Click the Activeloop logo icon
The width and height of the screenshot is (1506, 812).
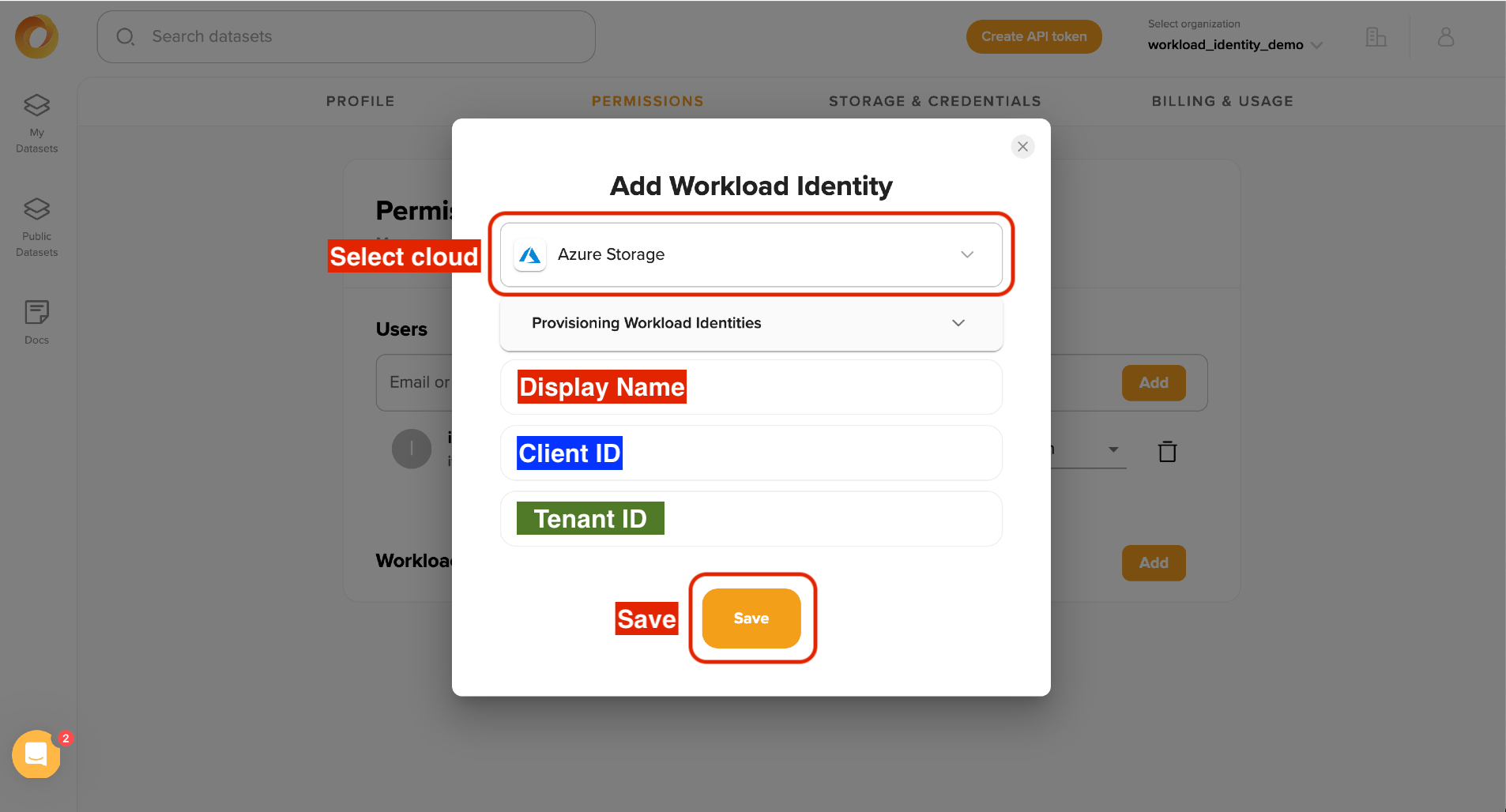pos(36,36)
